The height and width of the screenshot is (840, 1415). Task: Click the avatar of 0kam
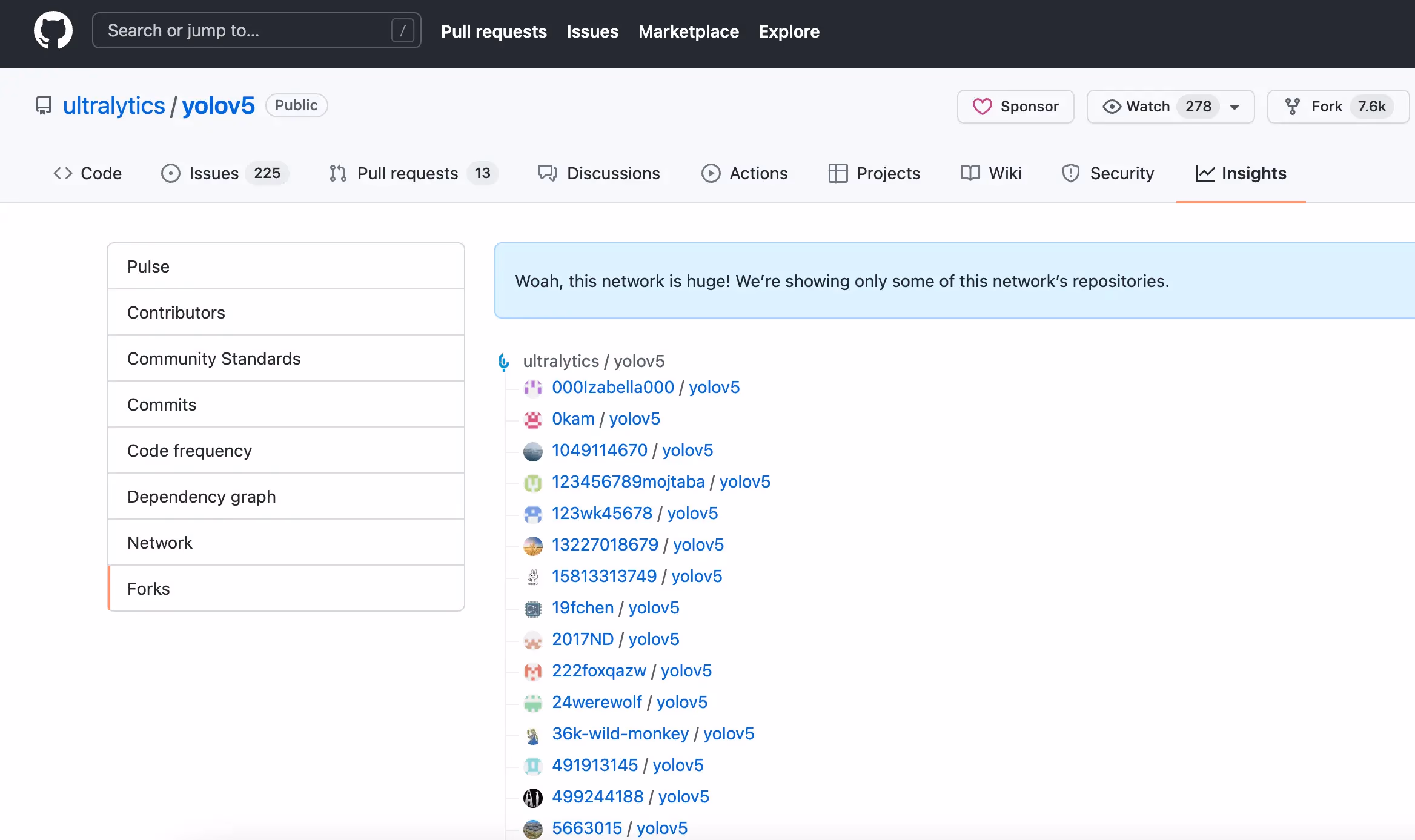point(533,419)
